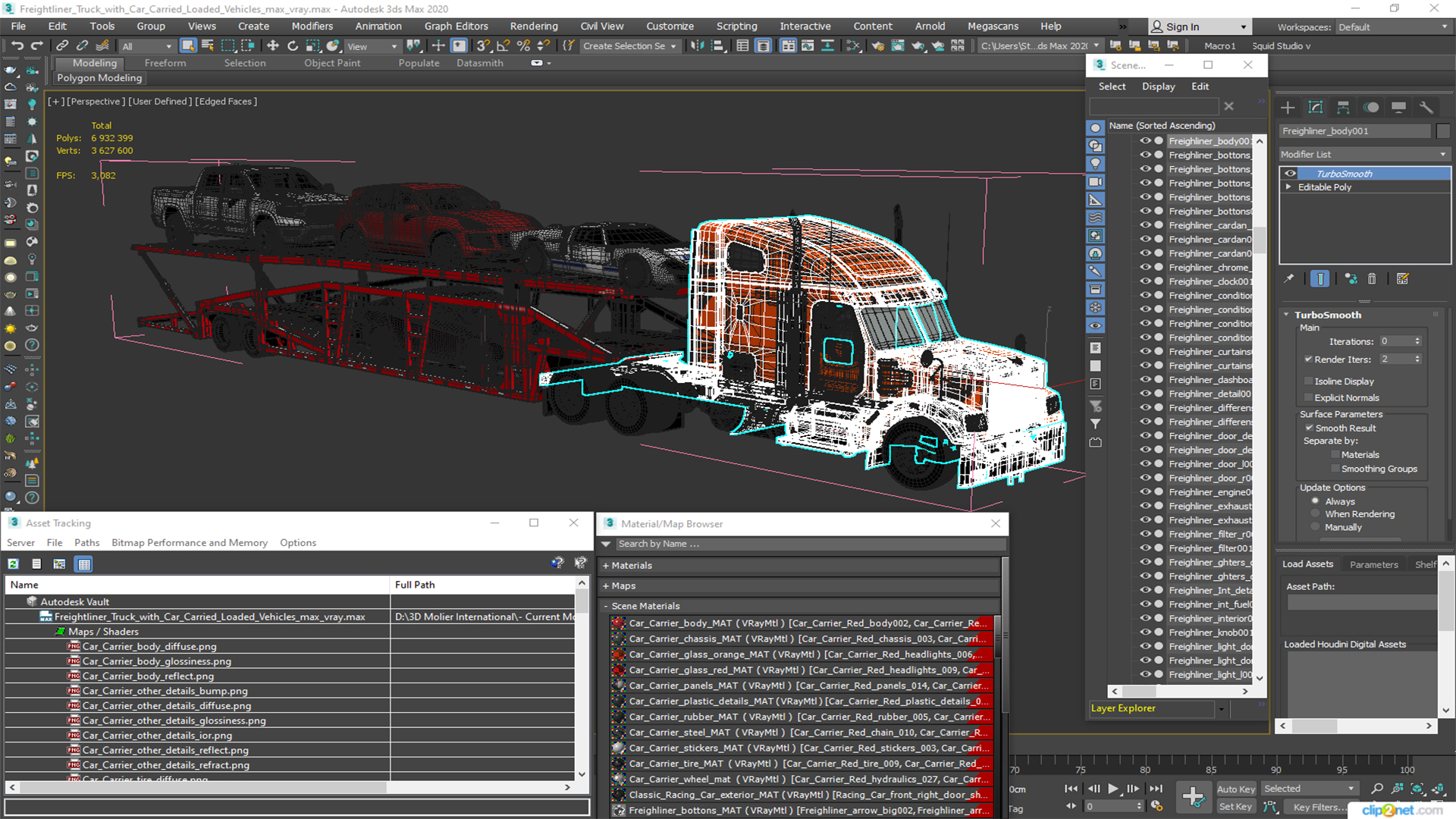Click the large Set Keys plus-key button
Viewport: 1456px width, 819px height.
(x=1193, y=797)
